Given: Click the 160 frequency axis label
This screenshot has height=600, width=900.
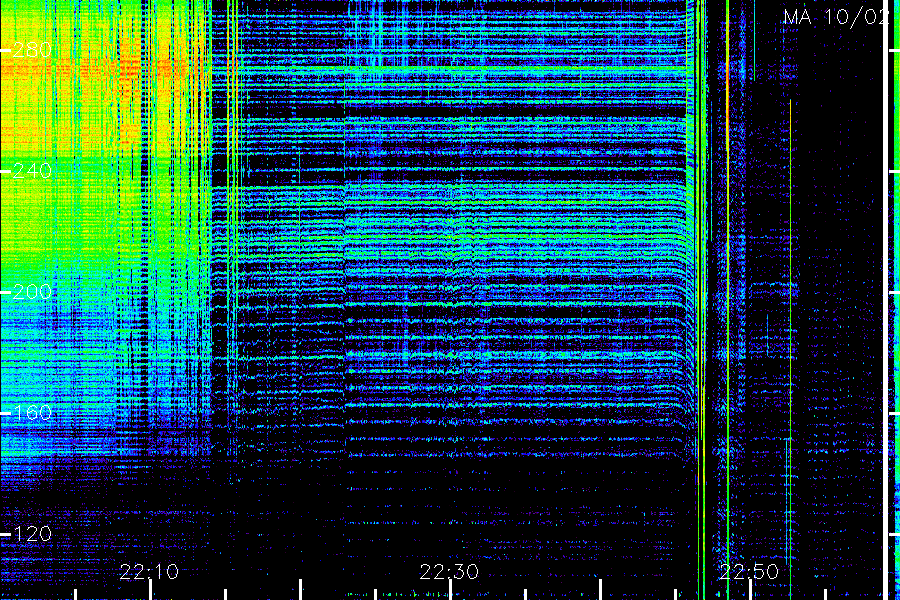Looking at the screenshot, I should coord(32,413).
